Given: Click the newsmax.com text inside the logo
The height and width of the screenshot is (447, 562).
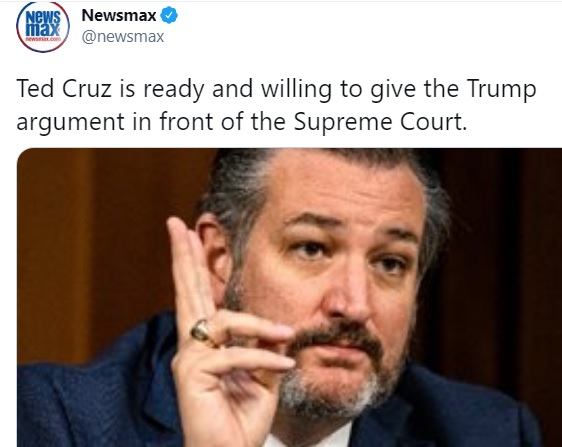Looking at the screenshot, I should pos(43,39).
